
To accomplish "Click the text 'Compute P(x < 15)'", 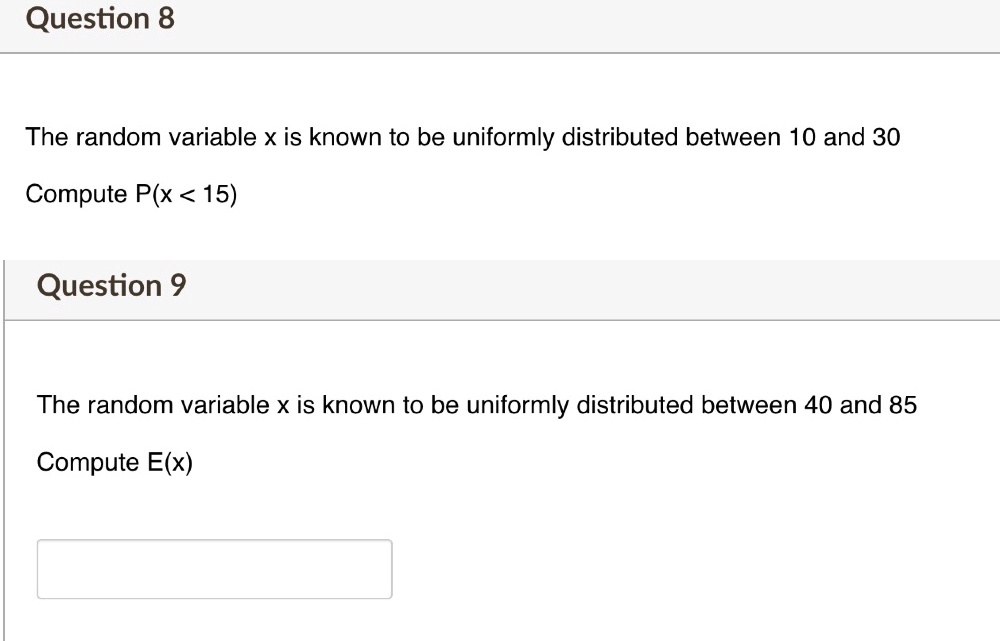I will click(130, 194).
